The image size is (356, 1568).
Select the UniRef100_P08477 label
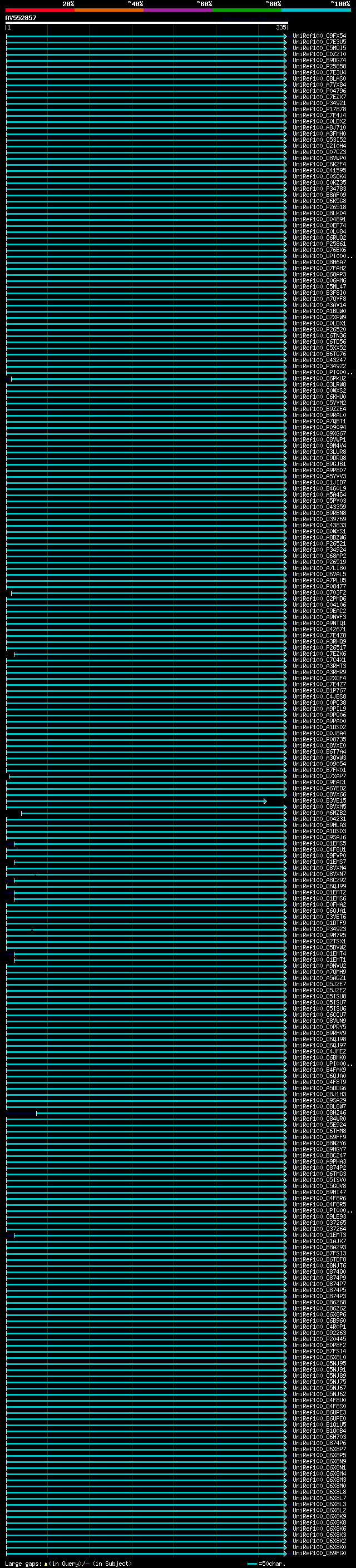(319, 587)
